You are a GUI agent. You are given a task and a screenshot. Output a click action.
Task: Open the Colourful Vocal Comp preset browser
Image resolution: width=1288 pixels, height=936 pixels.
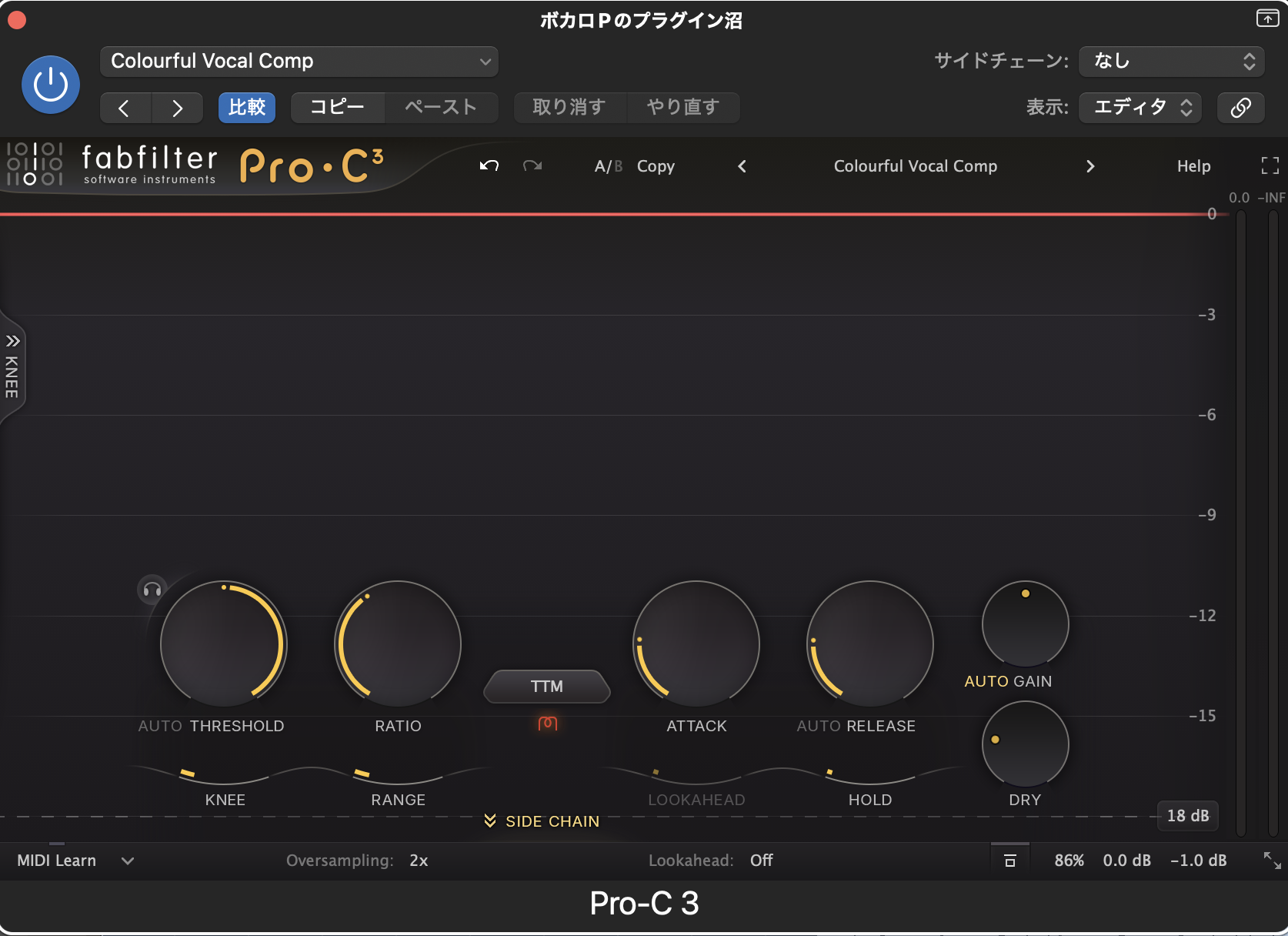point(916,166)
